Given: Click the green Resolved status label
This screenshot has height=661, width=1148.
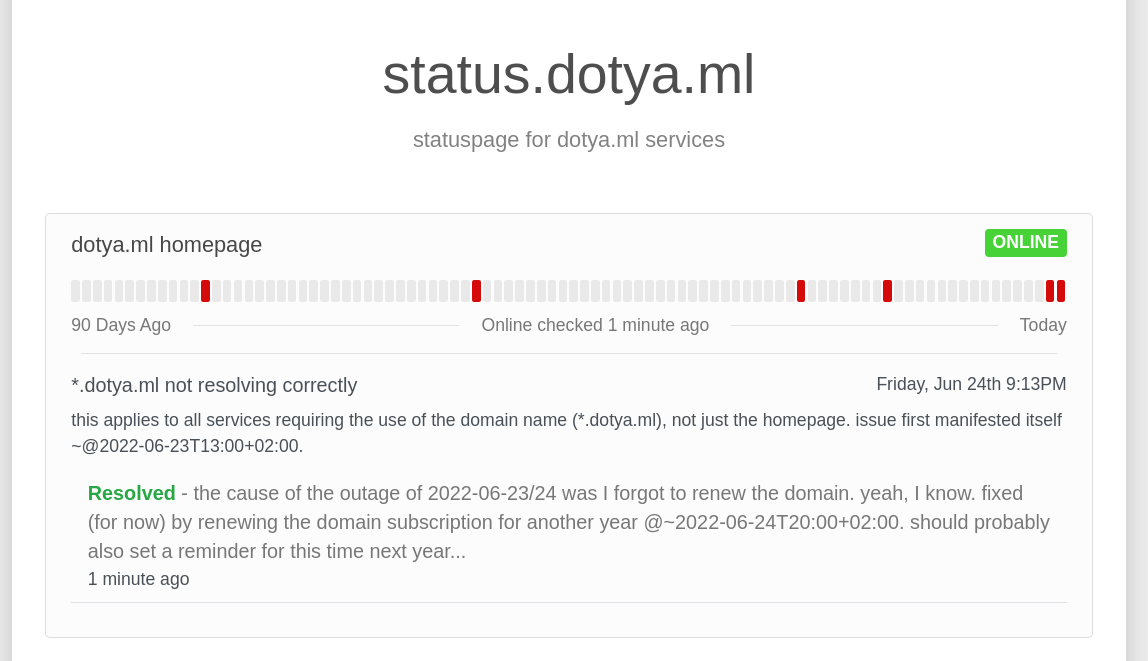Looking at the screenshot, I should point(131,493).
